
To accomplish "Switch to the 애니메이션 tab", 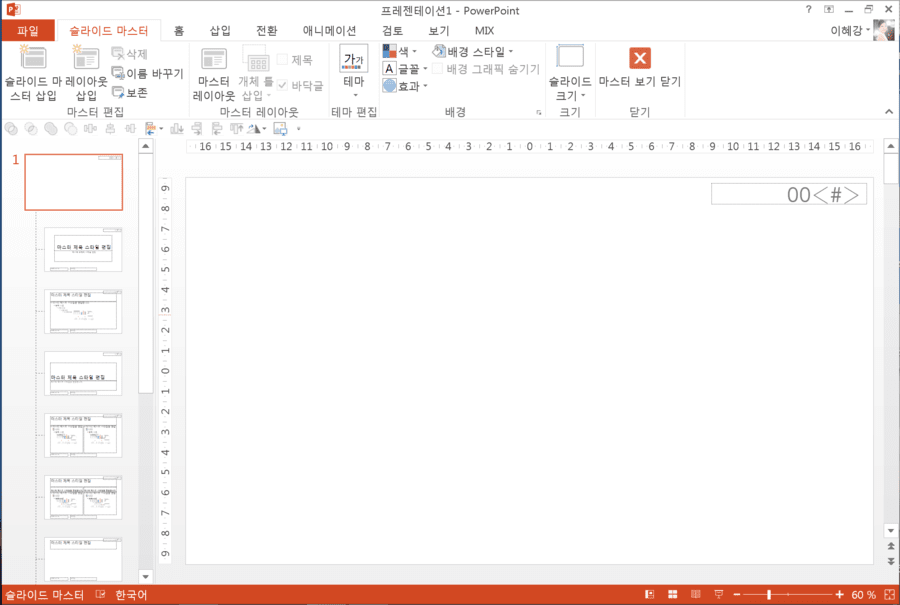I will click(329, 30).
